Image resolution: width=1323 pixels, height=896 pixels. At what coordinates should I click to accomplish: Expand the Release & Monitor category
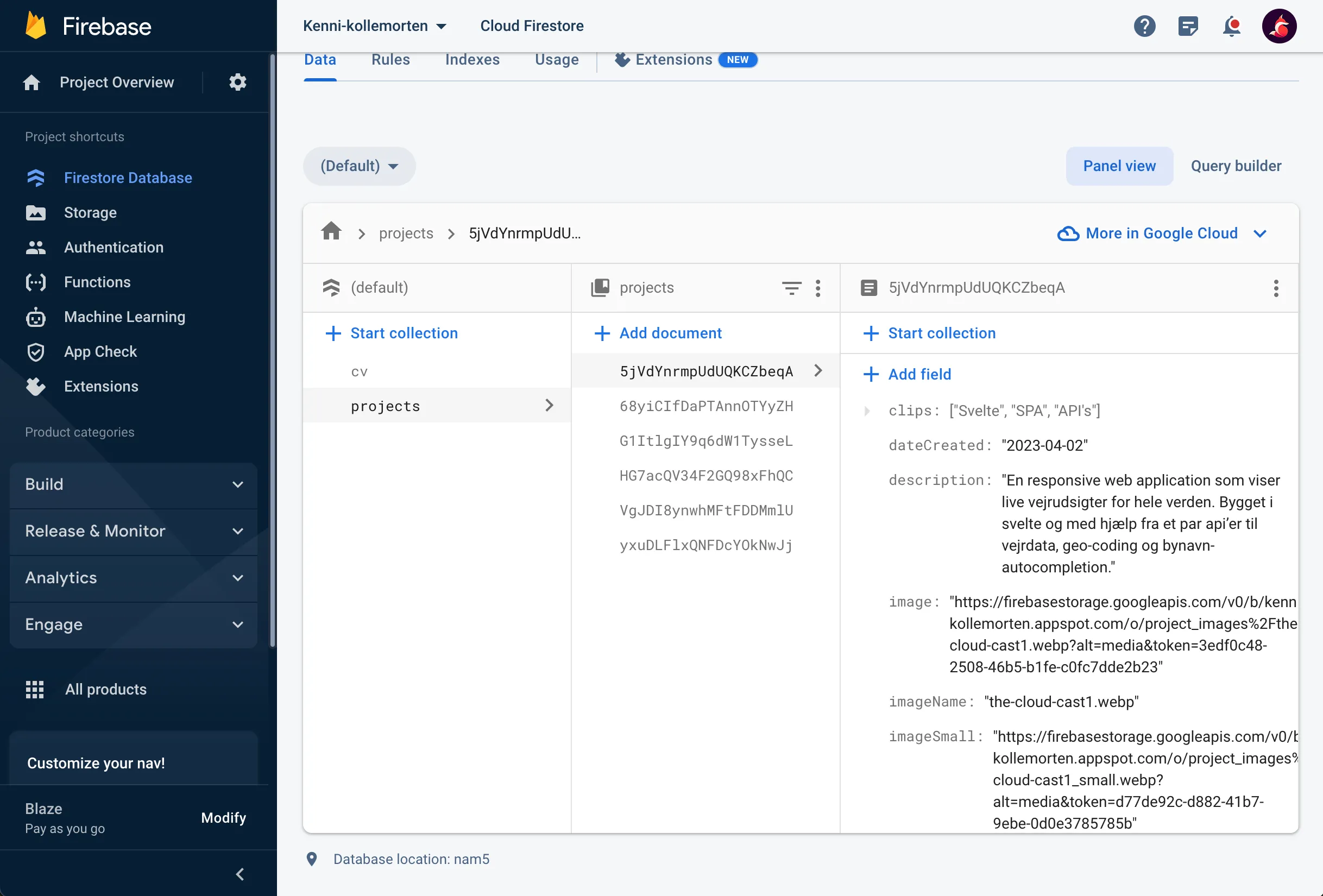click(134, 531)
